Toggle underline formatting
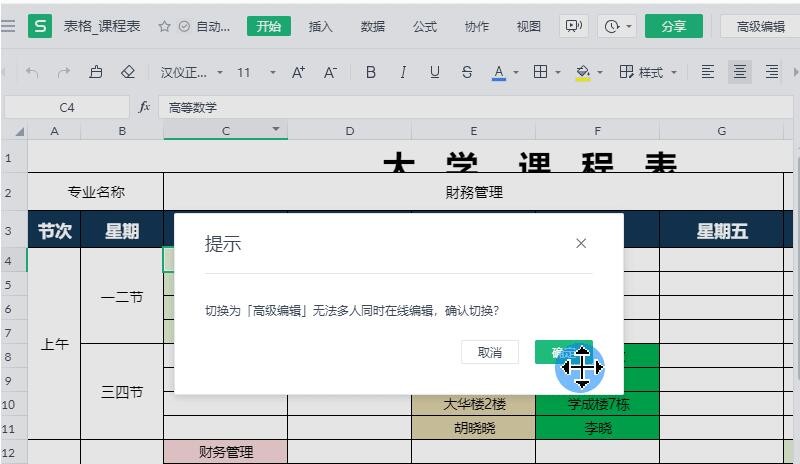Image resolution: width=800 pixels, height=464 pixels. pyautogui.click(x=435, y=72)
